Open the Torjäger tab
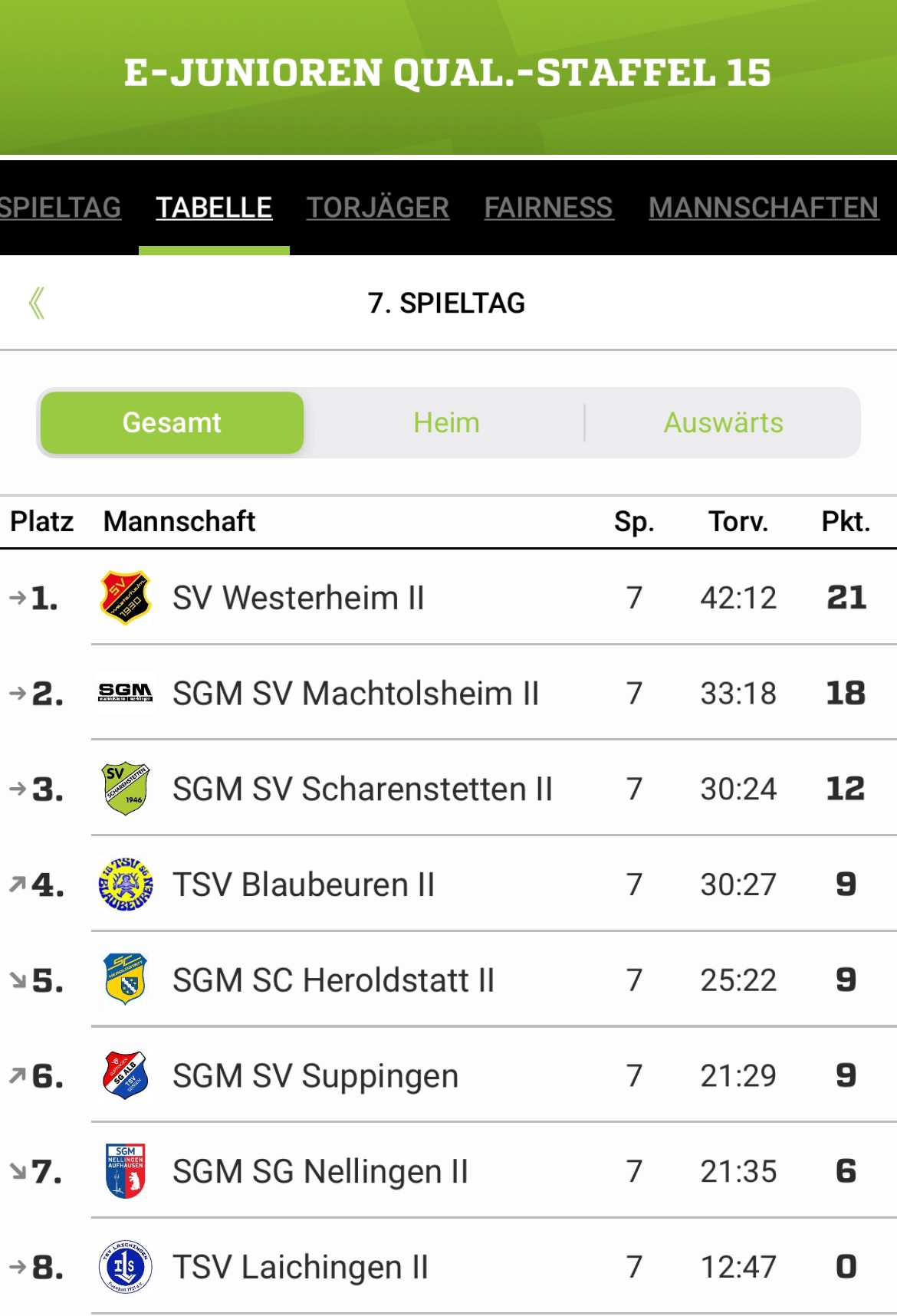 [378, 207]
